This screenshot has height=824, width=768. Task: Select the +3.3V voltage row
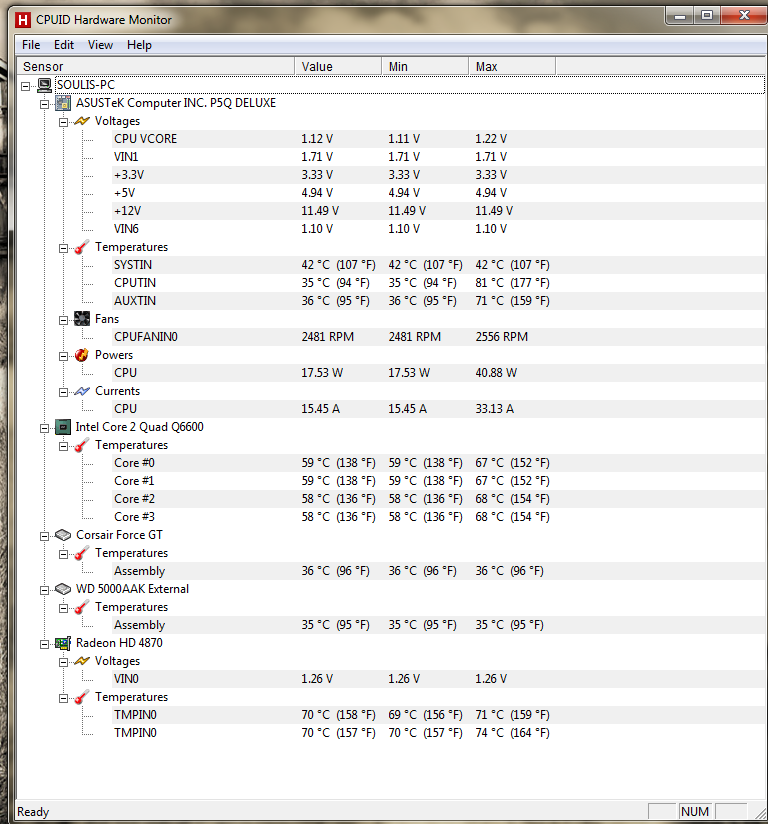[438, 175]
